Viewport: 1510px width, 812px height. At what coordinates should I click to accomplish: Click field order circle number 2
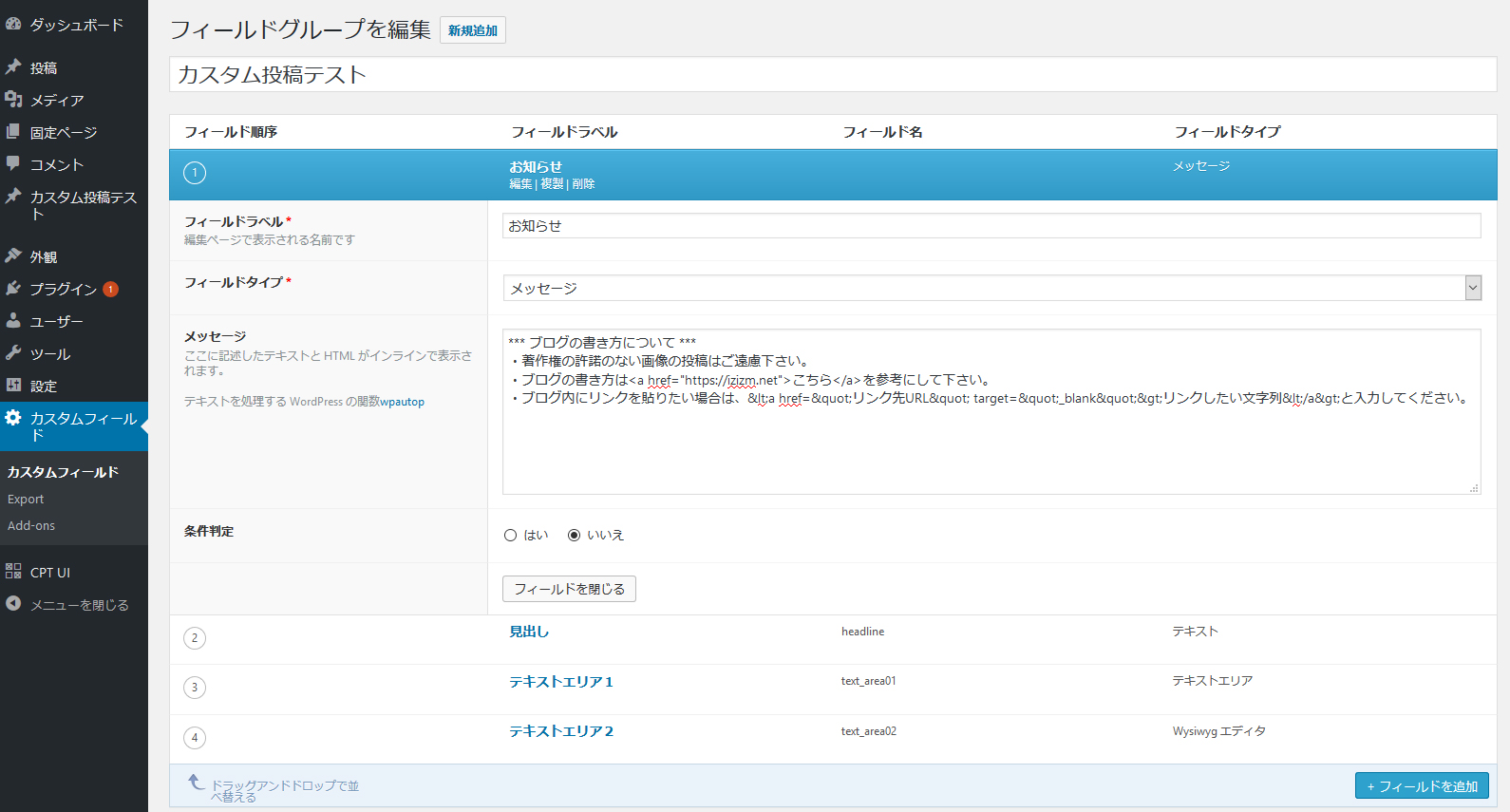(195, 638)
